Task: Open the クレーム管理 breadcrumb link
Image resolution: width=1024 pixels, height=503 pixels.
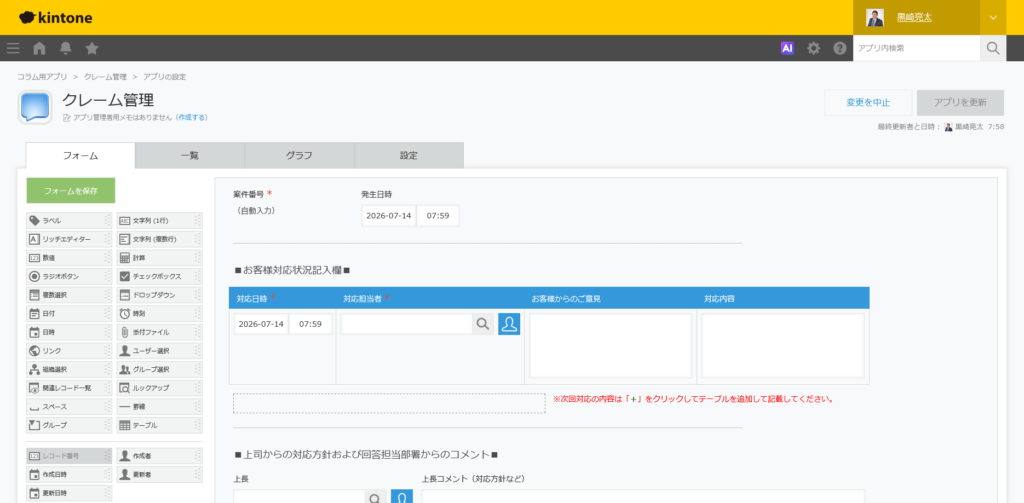Action: (x=105, y=77)
